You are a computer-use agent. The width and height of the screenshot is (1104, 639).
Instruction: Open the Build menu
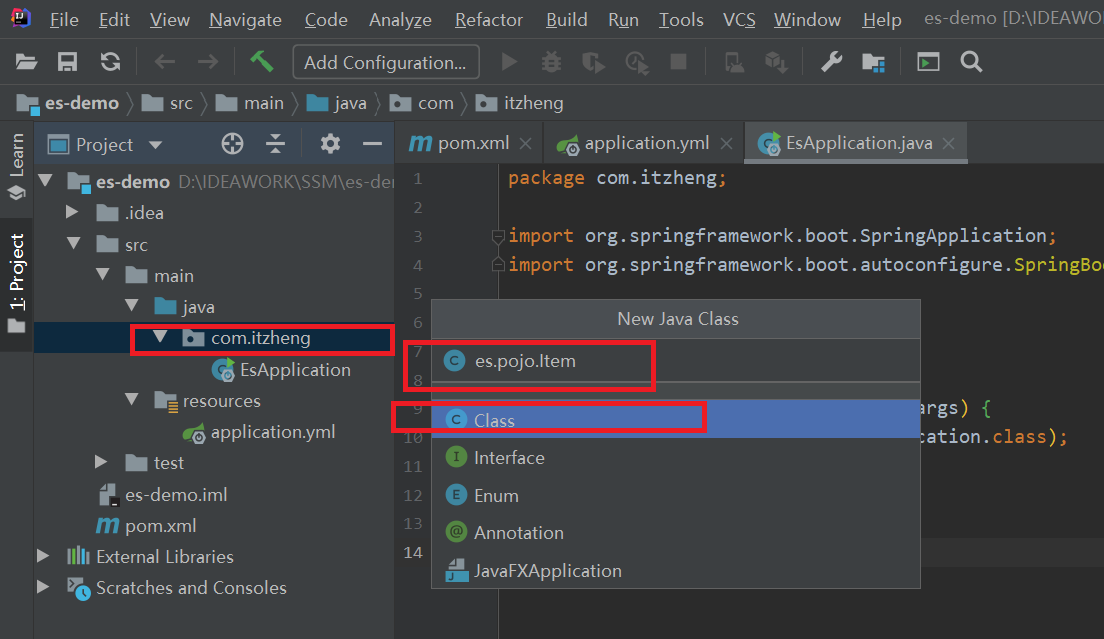(567, 20)
